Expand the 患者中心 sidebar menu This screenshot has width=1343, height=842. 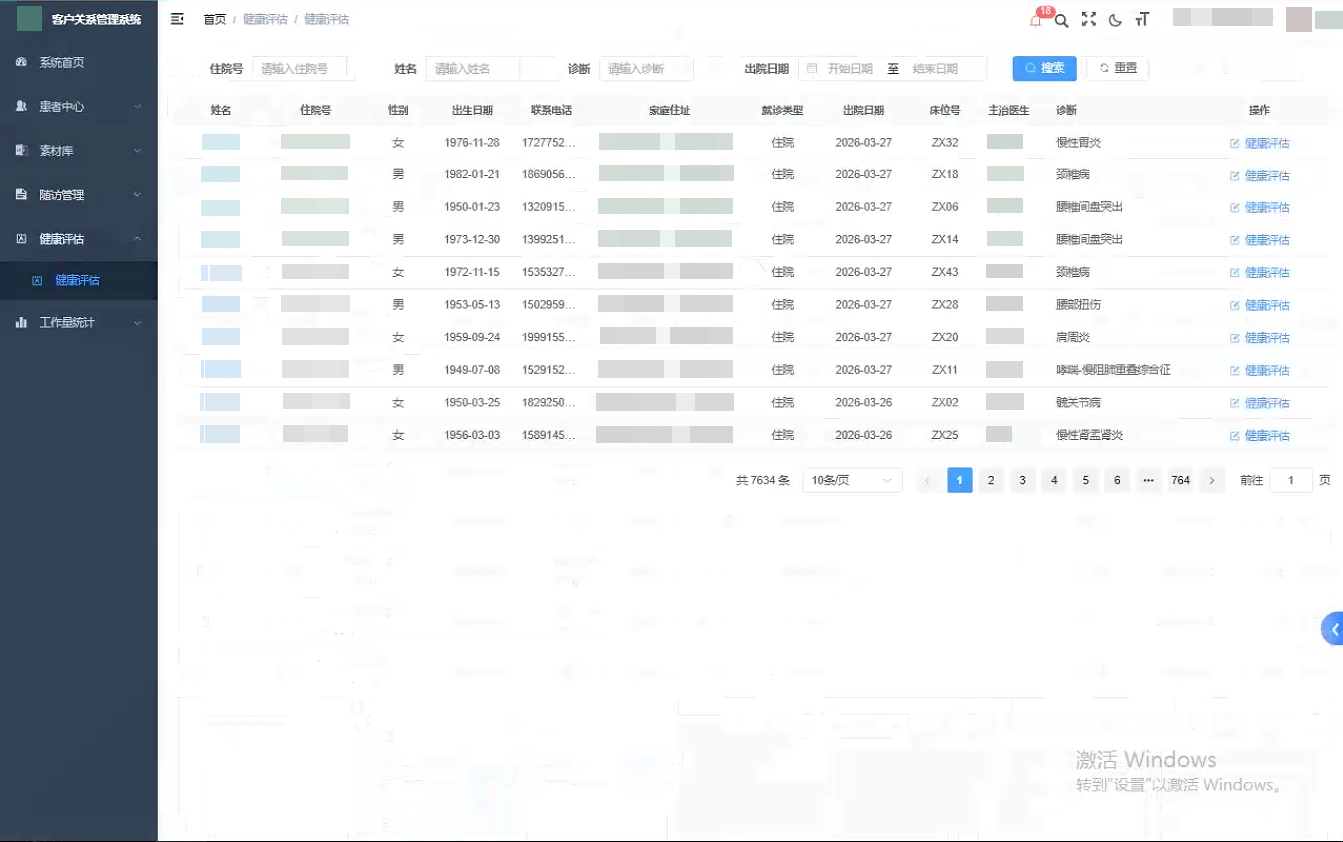pyautogui.click(x=78, y=106)
